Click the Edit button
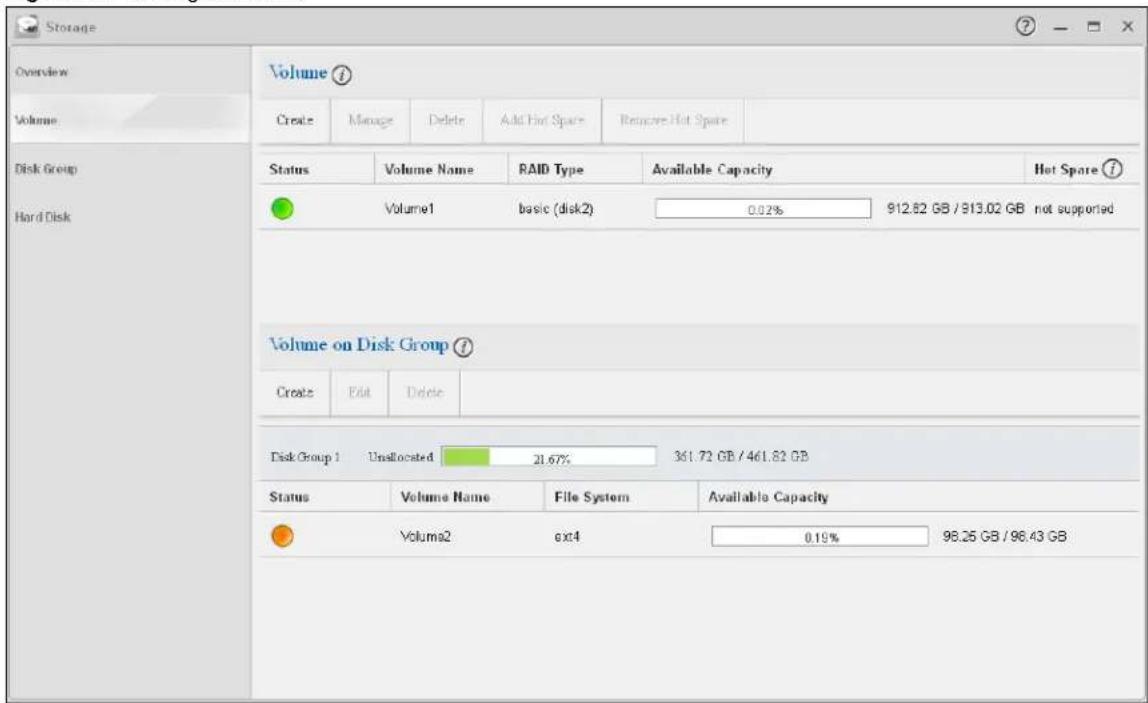This screenshot has width=1148, height=703. (359, 393)
